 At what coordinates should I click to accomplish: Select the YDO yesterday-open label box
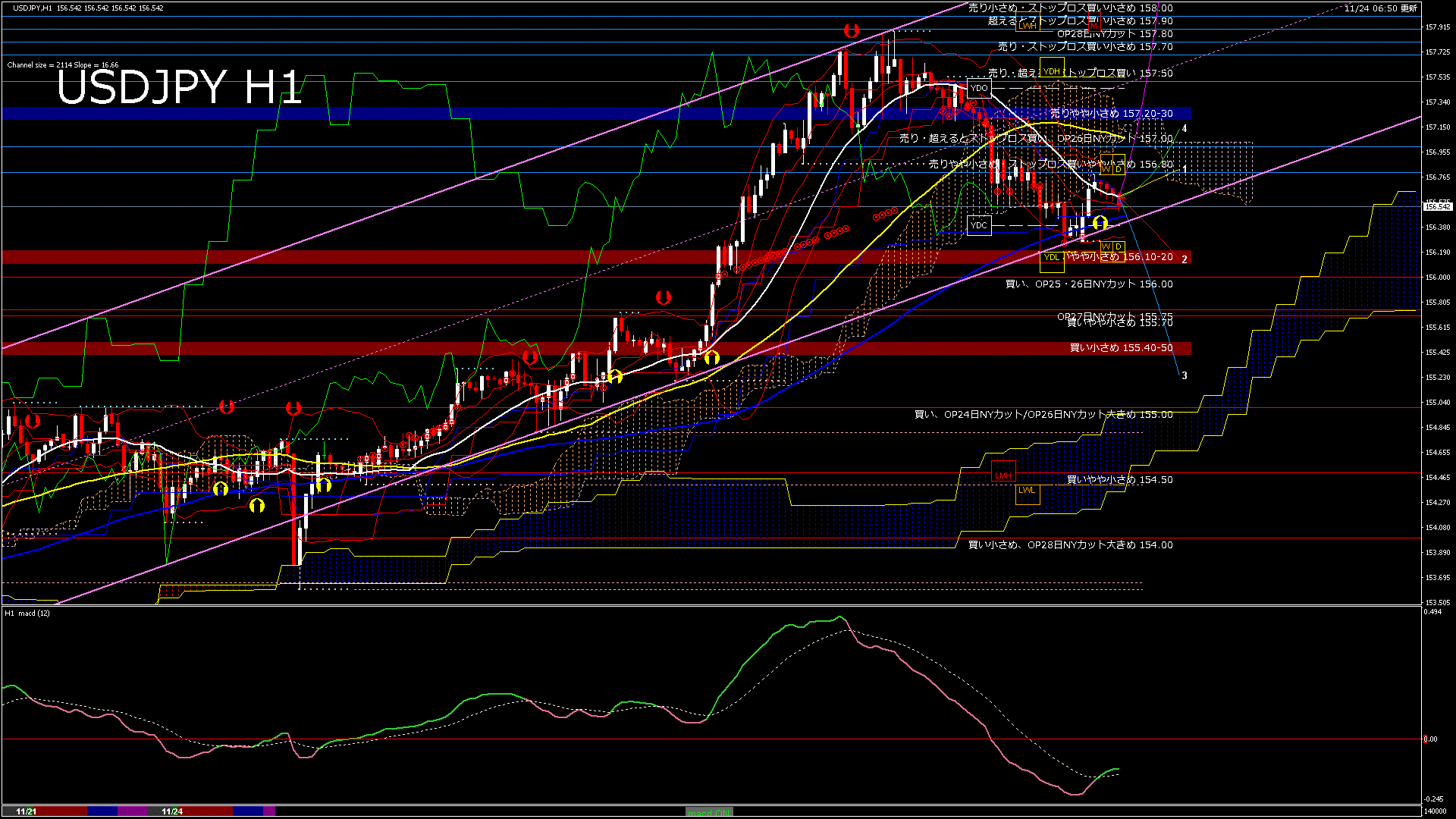click(x=981, y=87)
